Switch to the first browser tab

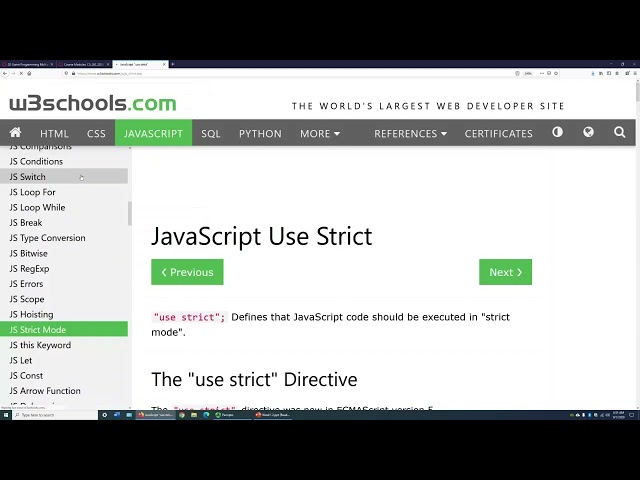[x=27, y=64]
